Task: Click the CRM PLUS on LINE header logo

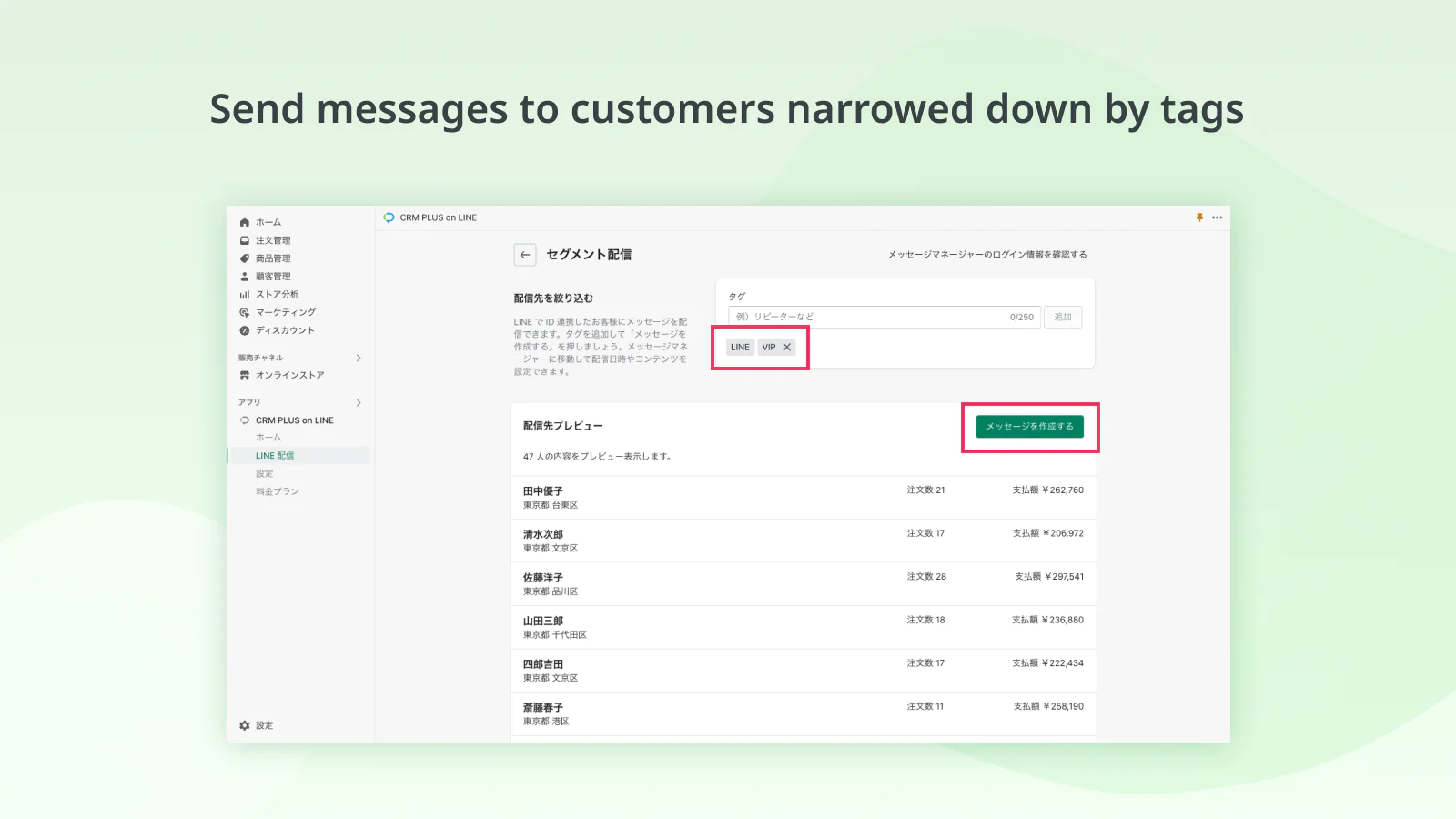Action: click(x=389, y=217)
